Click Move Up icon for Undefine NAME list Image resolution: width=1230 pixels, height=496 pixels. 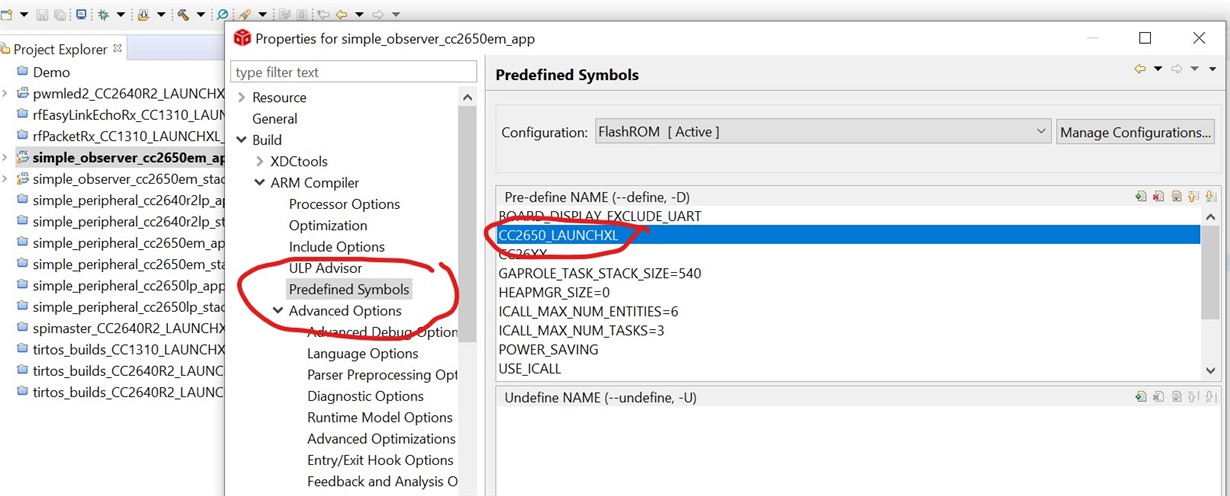[x=1193, y=397]
